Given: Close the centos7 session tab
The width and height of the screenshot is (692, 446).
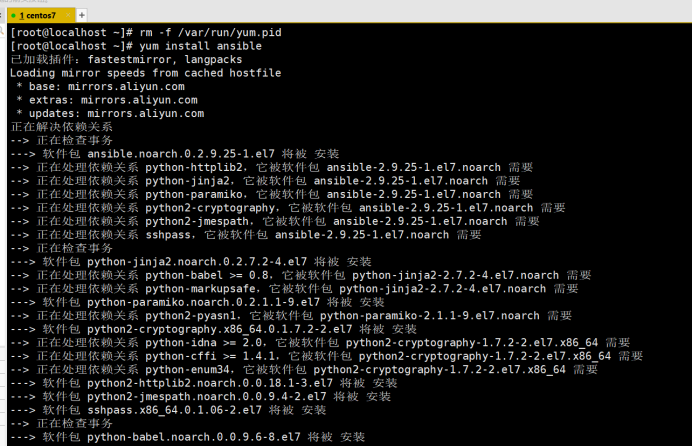Looking at the screenshot, I should coord(68,15).
